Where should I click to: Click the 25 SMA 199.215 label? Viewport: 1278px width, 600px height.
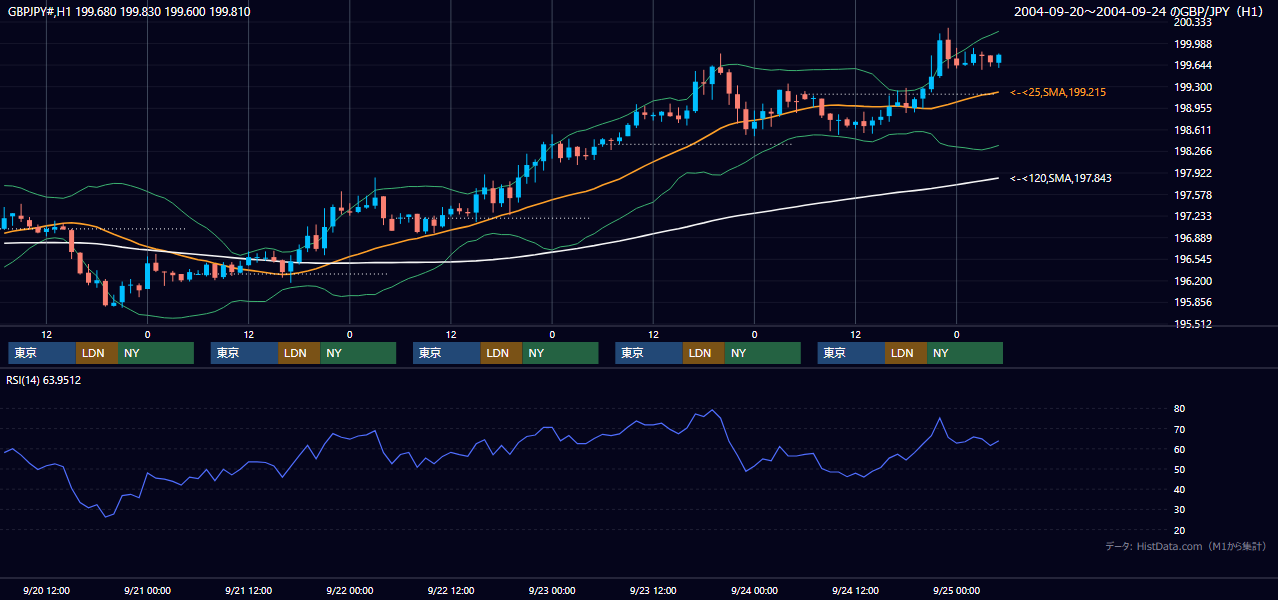click(x=1058, y=92)
